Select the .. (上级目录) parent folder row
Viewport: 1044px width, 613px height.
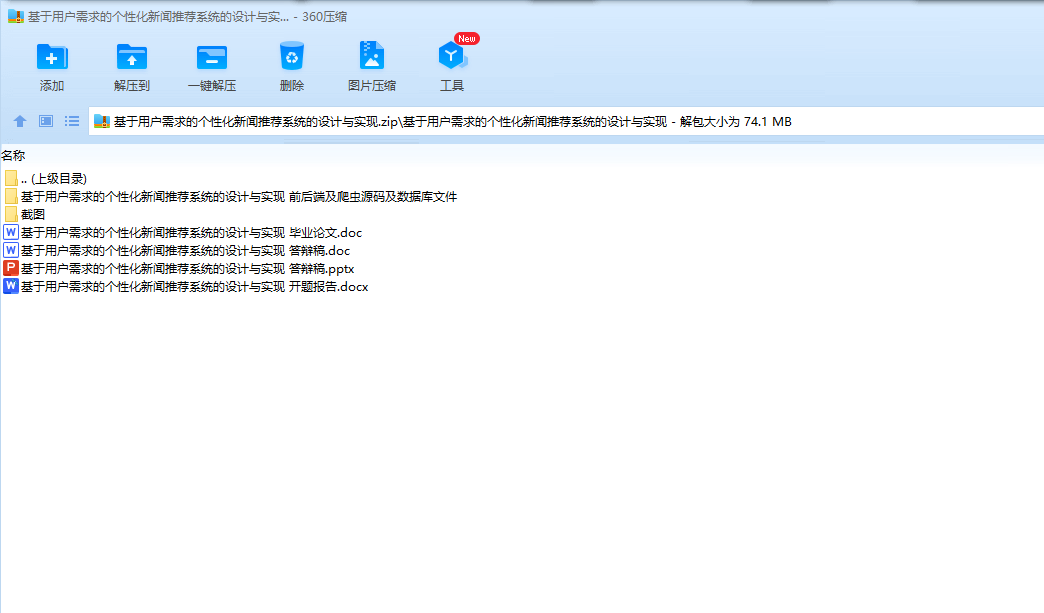point(45,178)
